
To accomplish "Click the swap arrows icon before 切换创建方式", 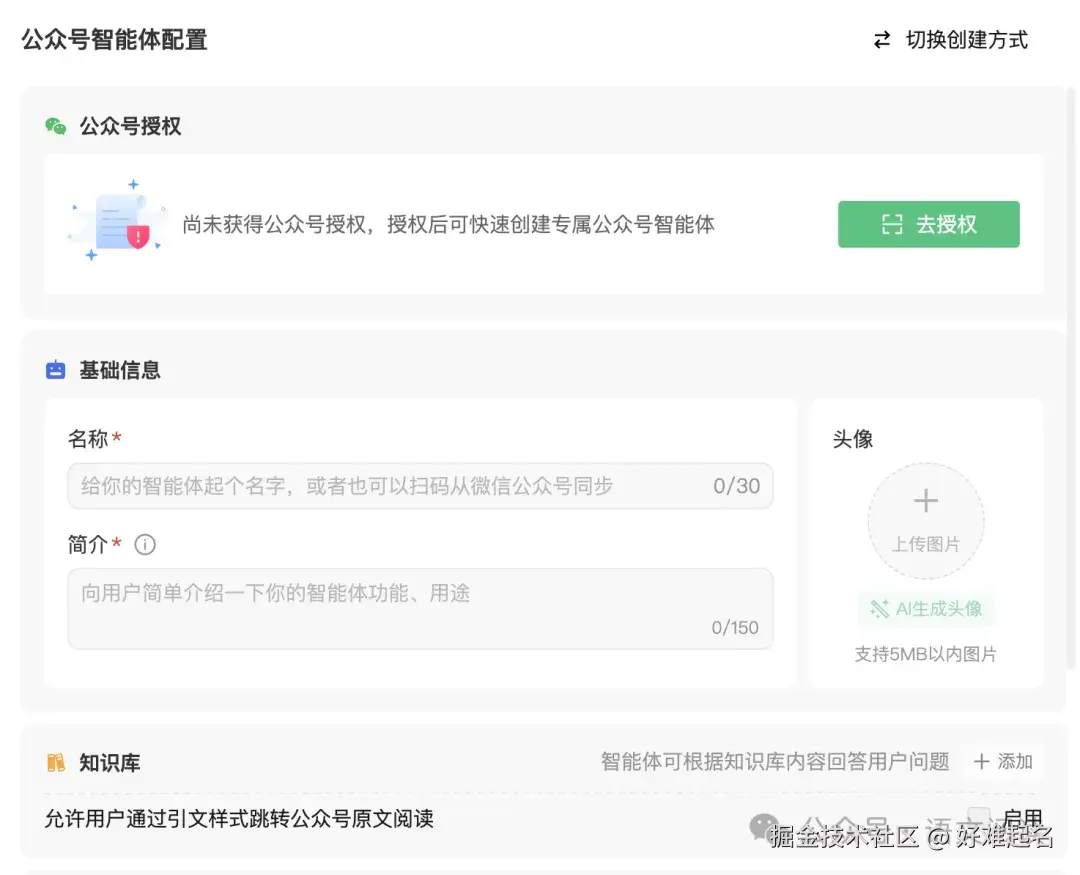I will pos(881,40).
